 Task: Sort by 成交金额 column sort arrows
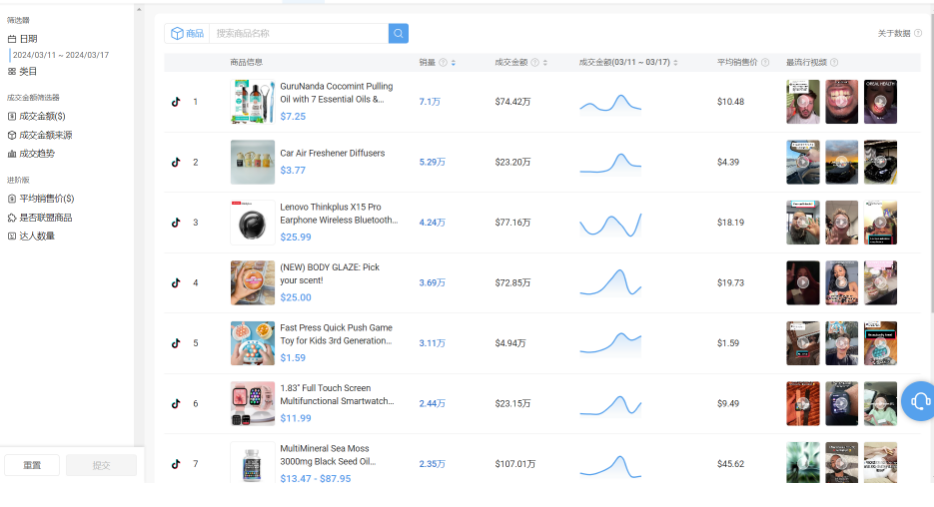pyautogui.click(x=545, y=63)
